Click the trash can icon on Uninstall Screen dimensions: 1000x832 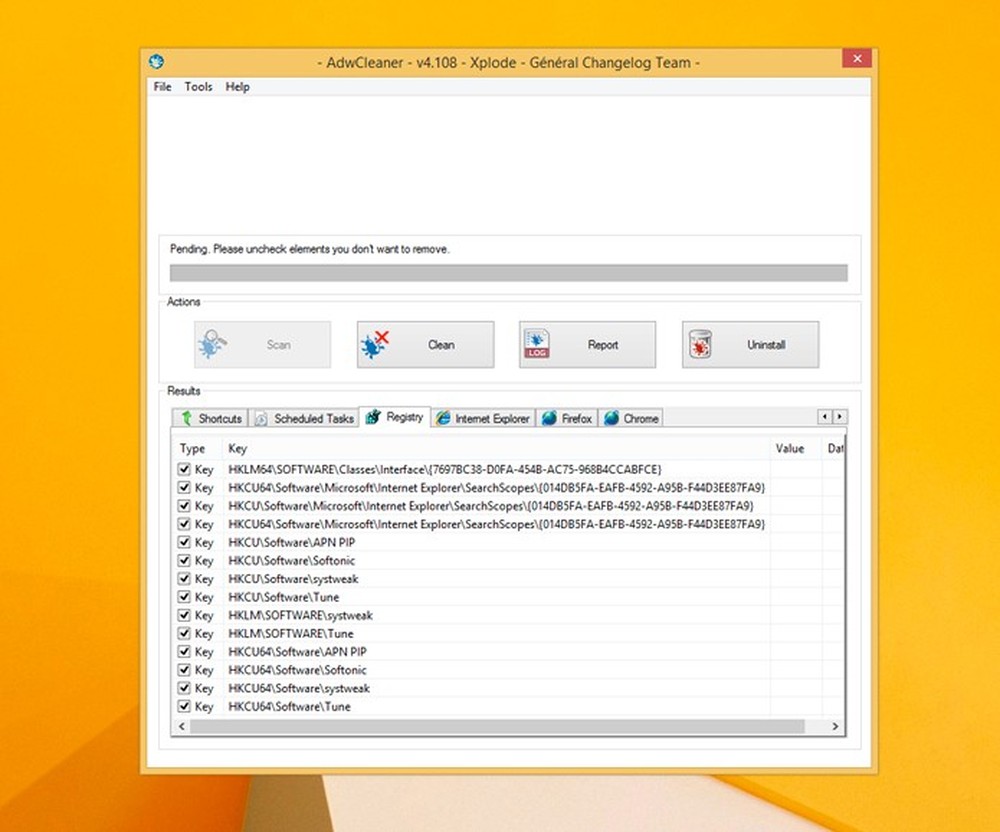tap(701, 343)
